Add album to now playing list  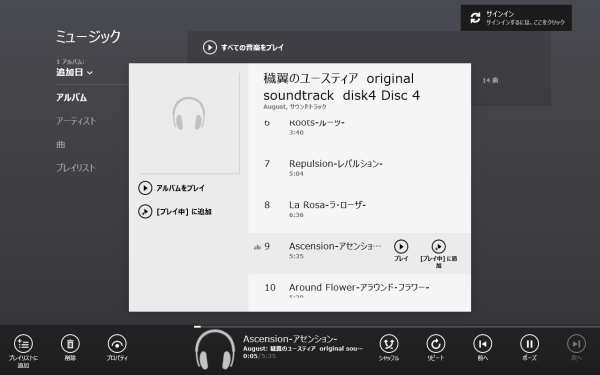coord(145,211)
